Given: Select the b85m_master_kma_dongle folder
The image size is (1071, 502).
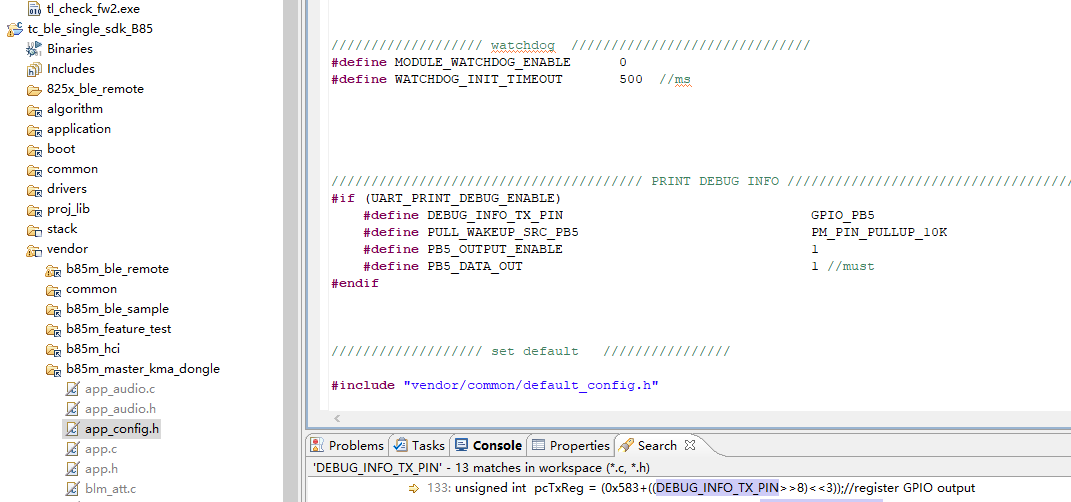Looking at the screenshot, I should click(143, 369).
